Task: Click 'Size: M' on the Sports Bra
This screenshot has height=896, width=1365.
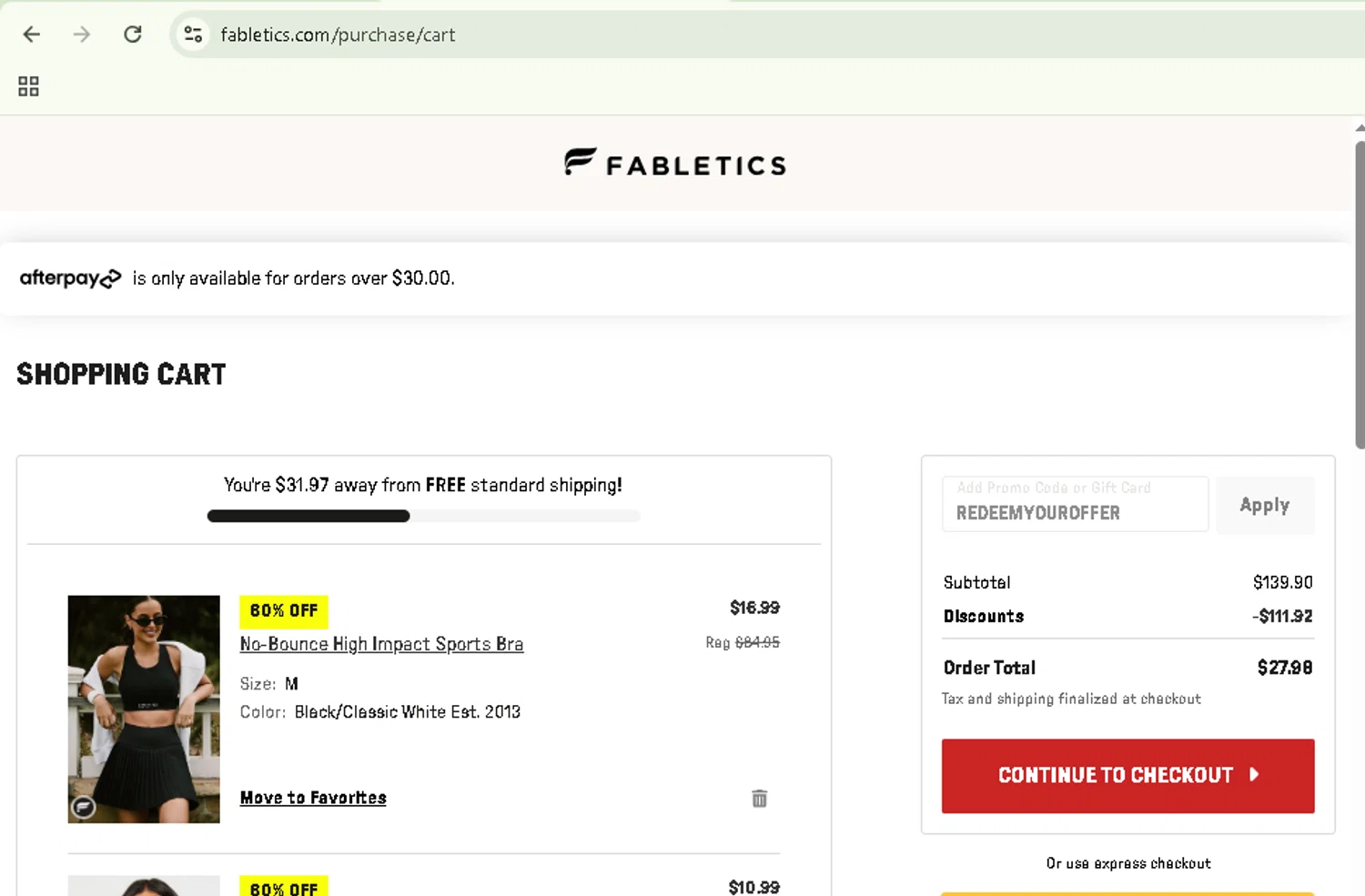Action: (269, 684)
